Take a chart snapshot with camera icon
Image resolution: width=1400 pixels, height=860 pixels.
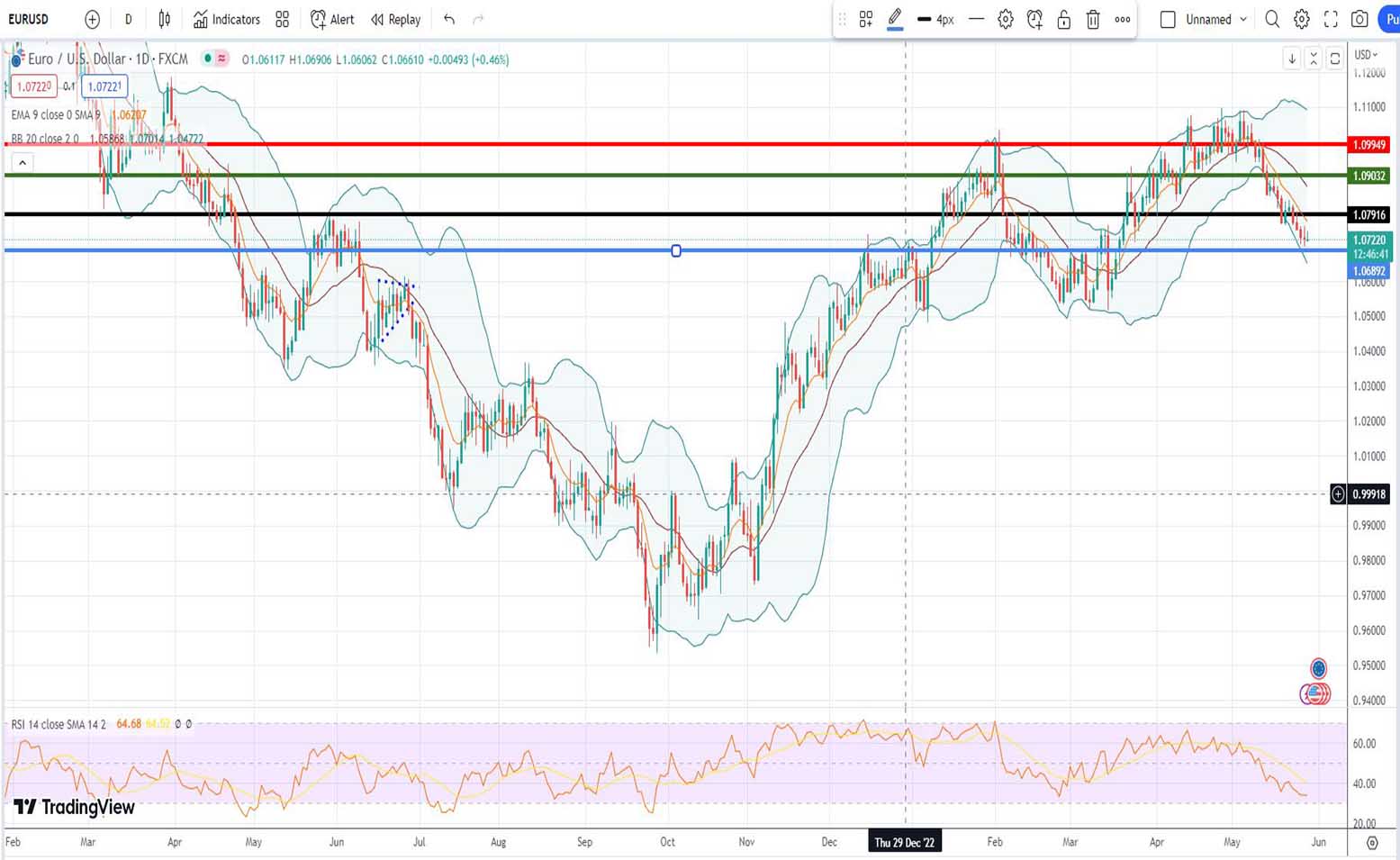[x=1360, y=19]
